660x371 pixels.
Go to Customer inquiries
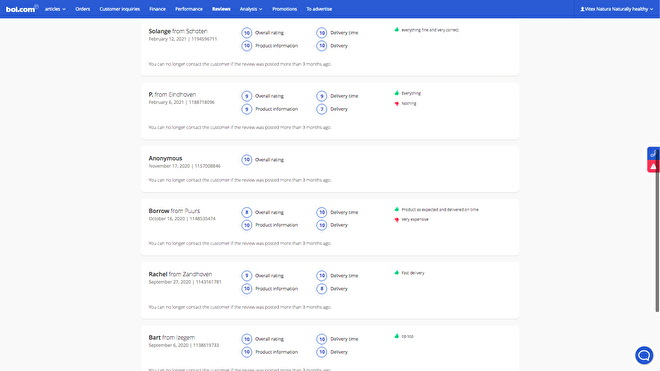[x=120, y=9]
